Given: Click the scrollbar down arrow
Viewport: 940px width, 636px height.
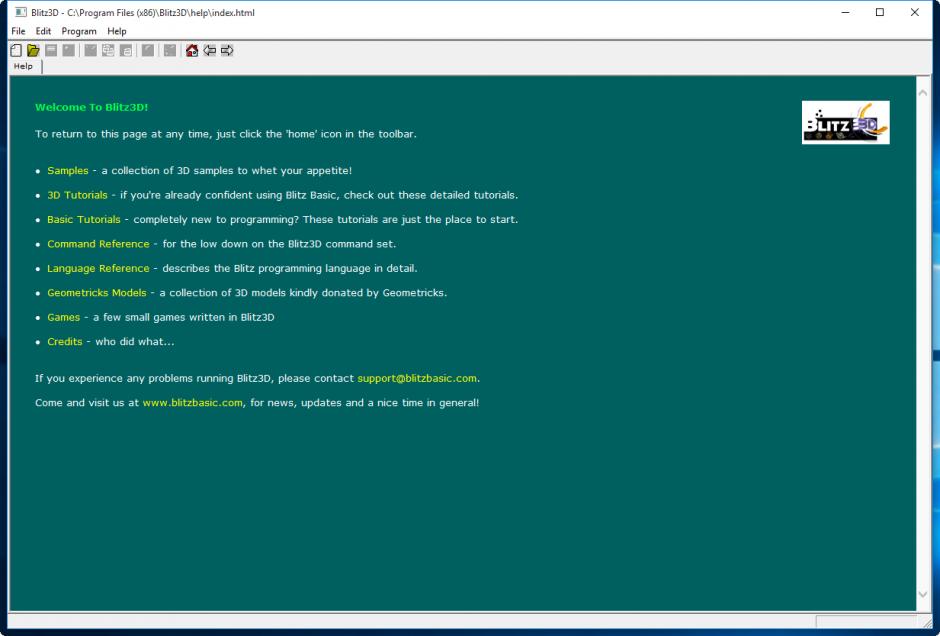Looking at the screenshot, I should coord(923,594).
